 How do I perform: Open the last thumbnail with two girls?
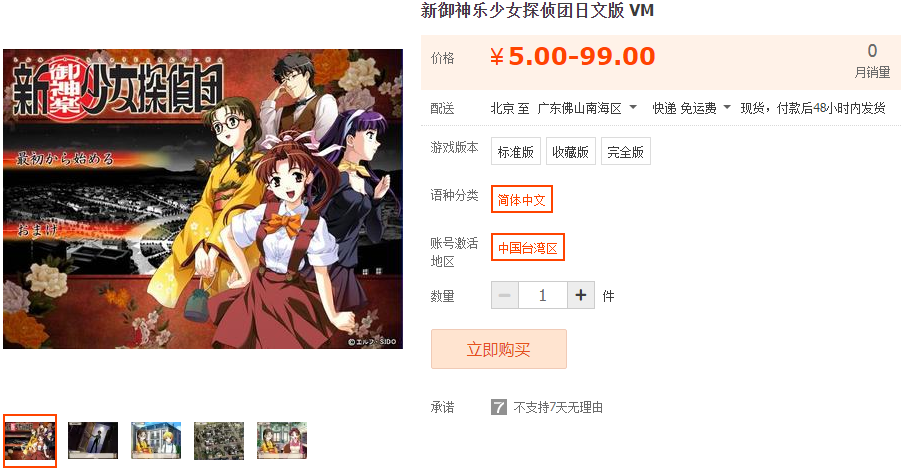point(282,440)
